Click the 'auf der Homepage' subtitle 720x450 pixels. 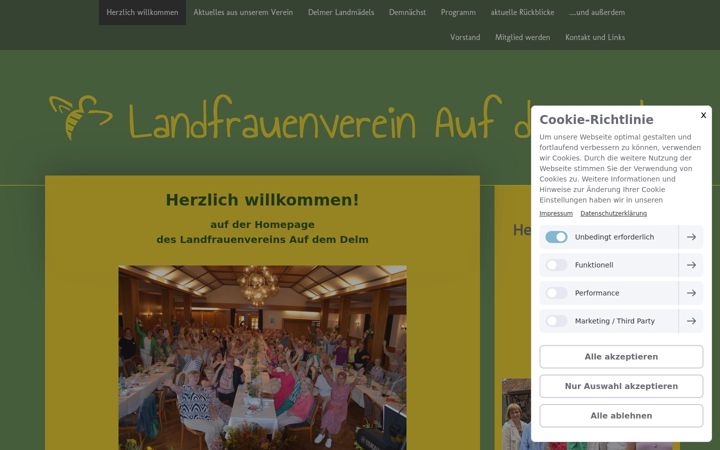(262, 225)
